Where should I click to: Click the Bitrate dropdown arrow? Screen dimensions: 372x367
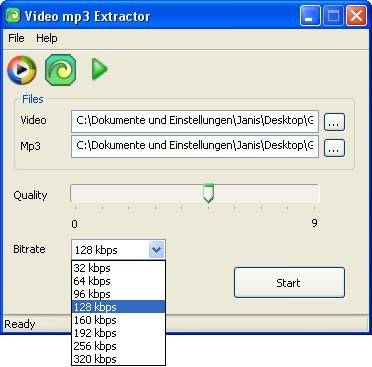tap(156, 250)
